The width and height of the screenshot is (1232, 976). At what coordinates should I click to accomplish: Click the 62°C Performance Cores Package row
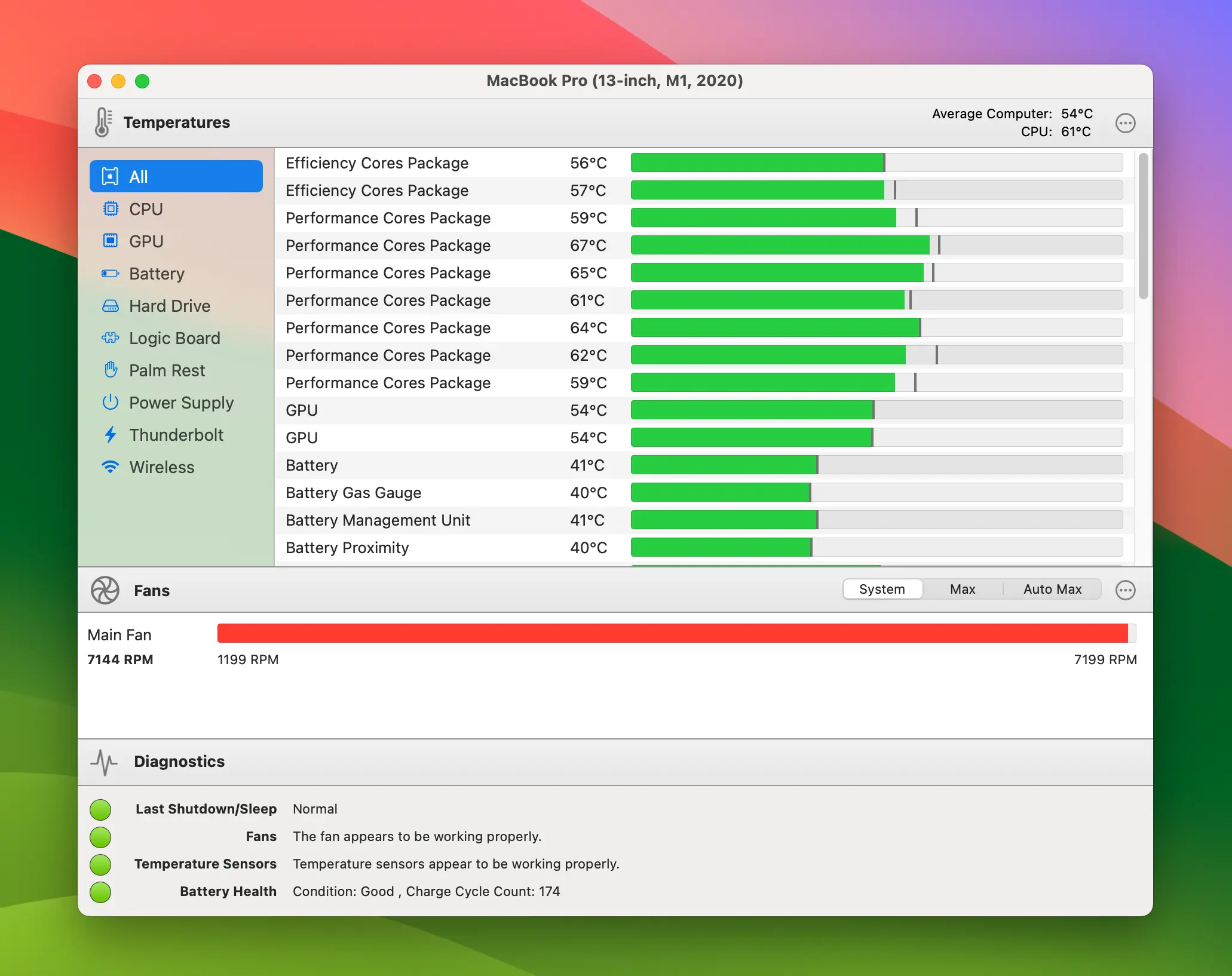coord(704,355)
